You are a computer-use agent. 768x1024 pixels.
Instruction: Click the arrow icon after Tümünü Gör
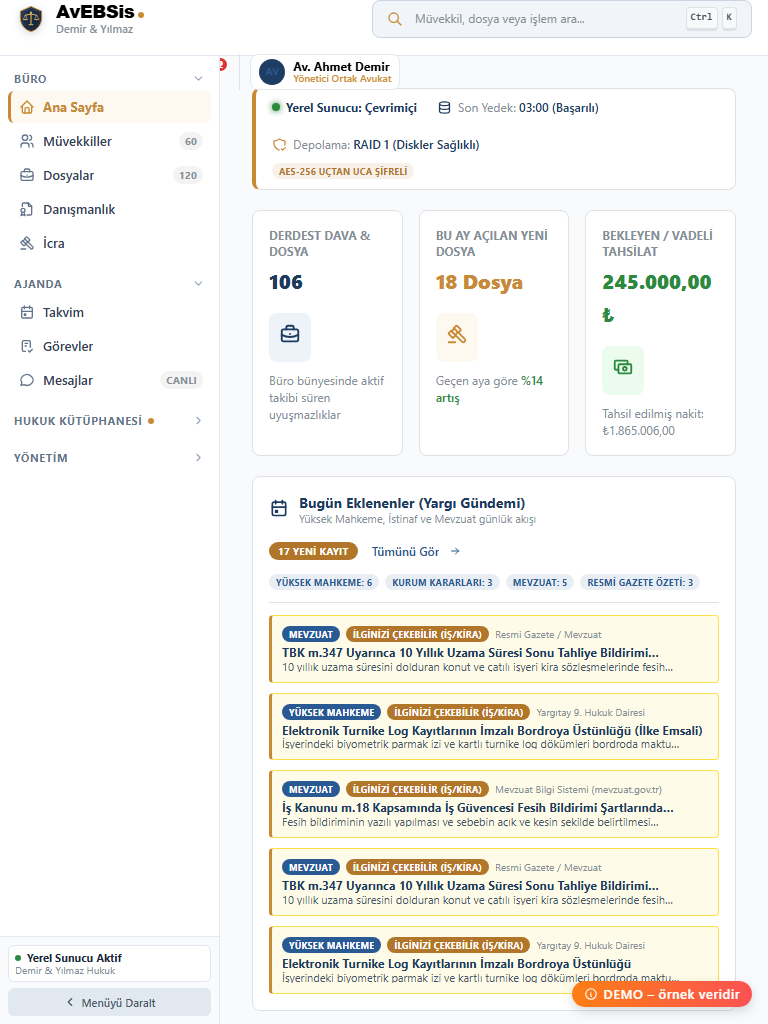[x=455, y=551]
